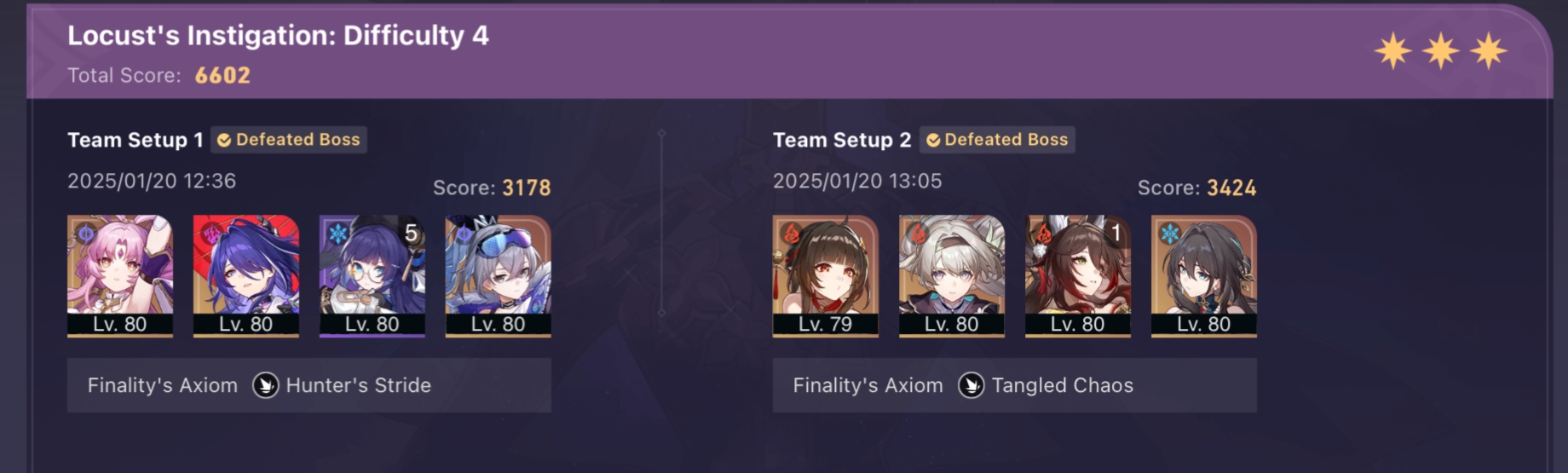Screen dimensions: 1568x473
Task: Click the ice element icon on glasses character
Action: point(338,233)
